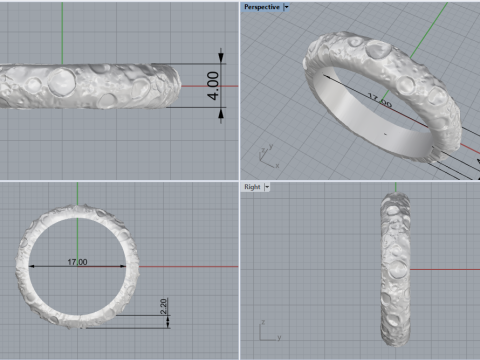Screen dimensions: 480x360
Task: Select the ring model in the Right viewport
Action: 395,269
